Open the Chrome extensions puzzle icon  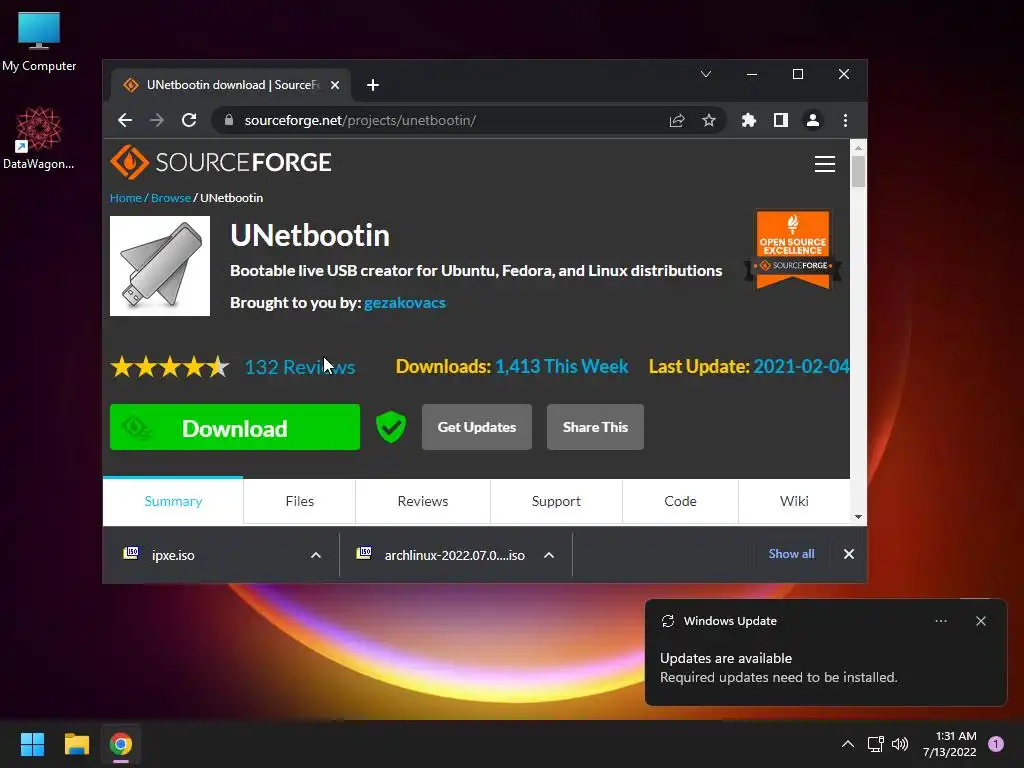click(x=748, y=120)
